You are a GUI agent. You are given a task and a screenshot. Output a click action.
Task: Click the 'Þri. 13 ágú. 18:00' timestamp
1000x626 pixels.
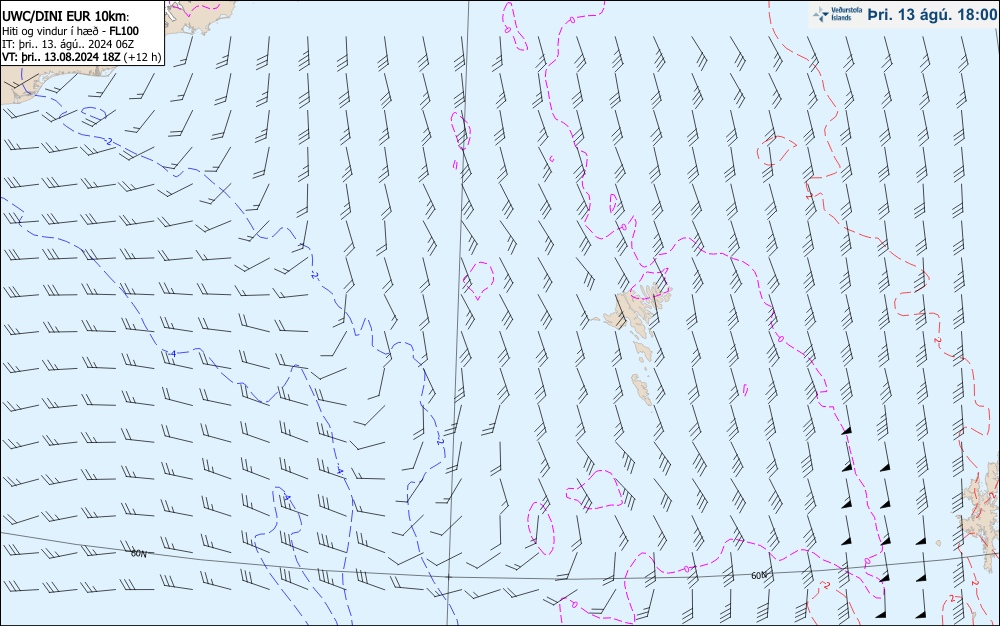[x=932, y=14]
